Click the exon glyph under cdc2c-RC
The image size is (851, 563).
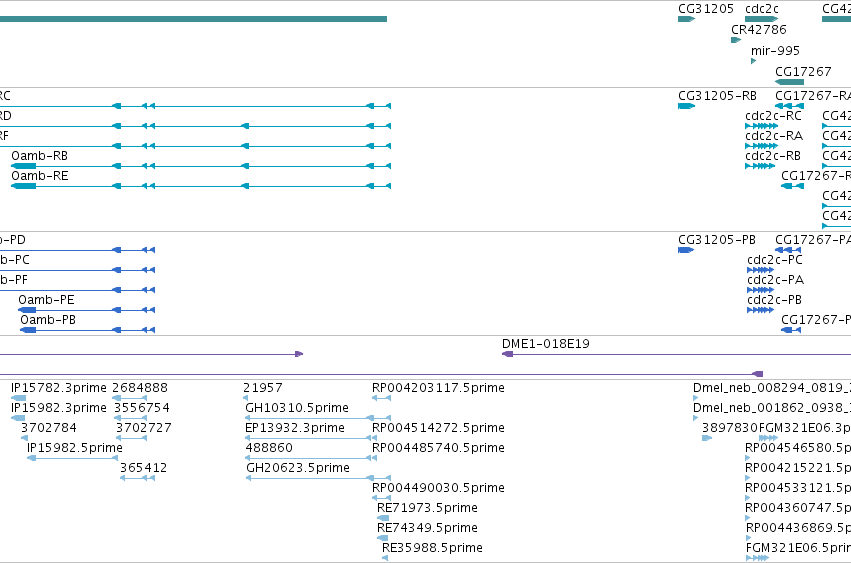point(761,126)
